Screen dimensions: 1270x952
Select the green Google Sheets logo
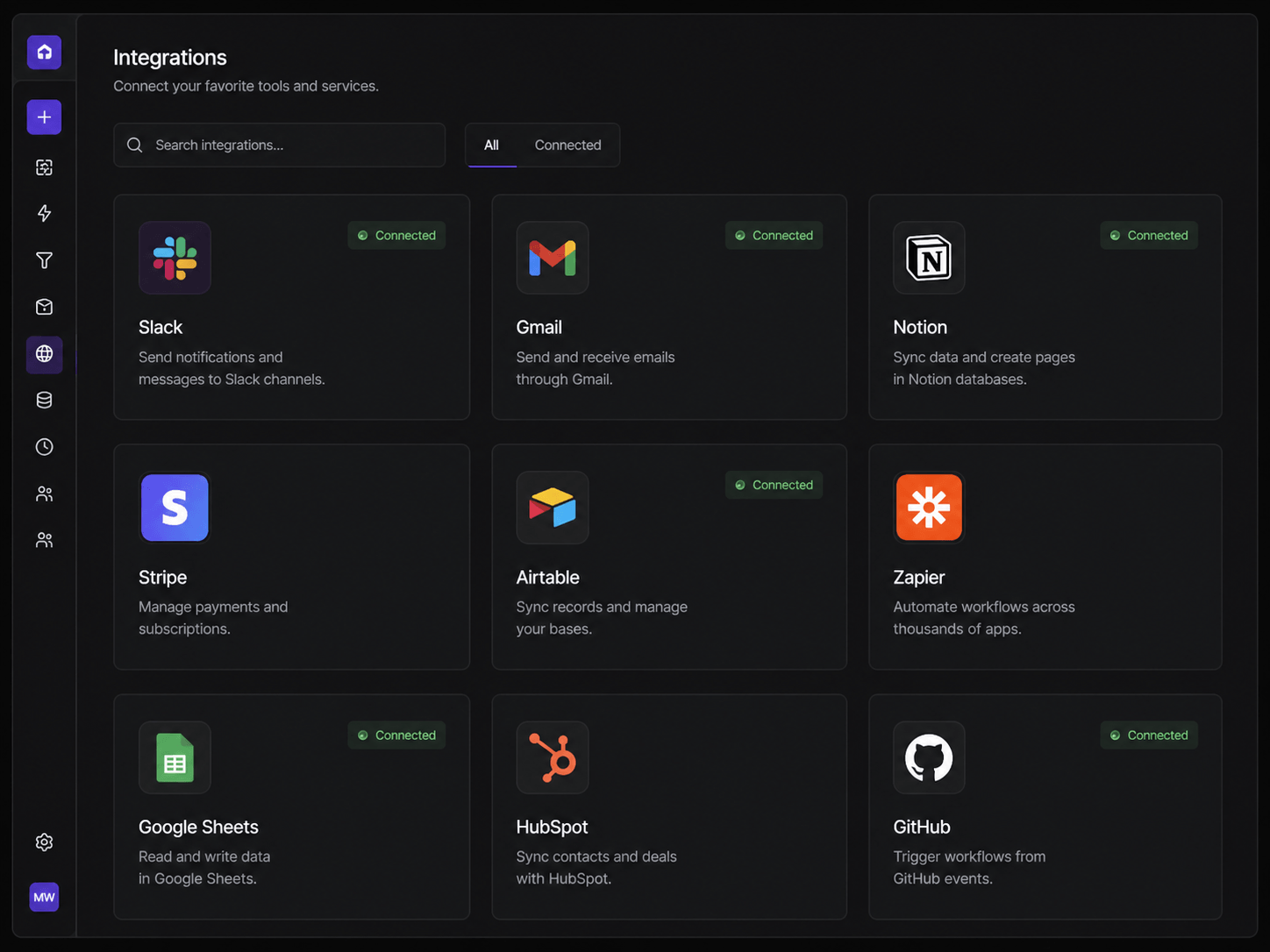pos(175,757)
